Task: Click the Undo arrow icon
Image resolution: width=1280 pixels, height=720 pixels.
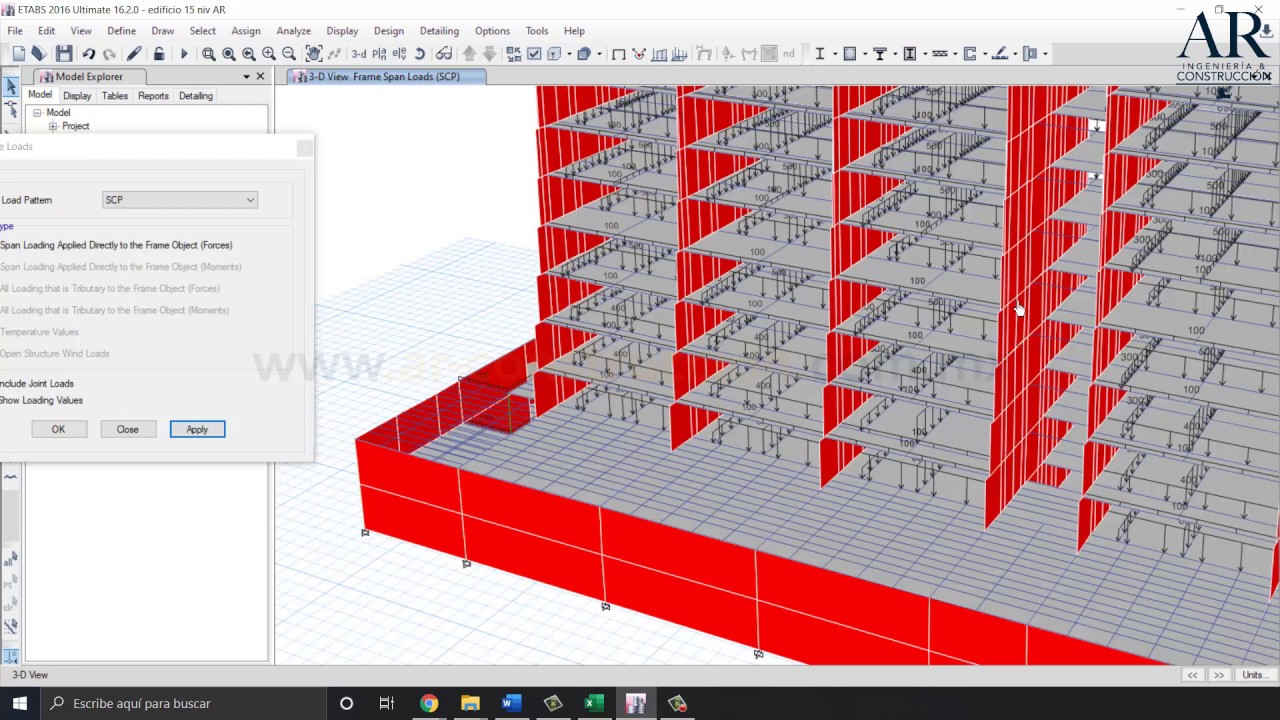Action: tap(89, 53)
